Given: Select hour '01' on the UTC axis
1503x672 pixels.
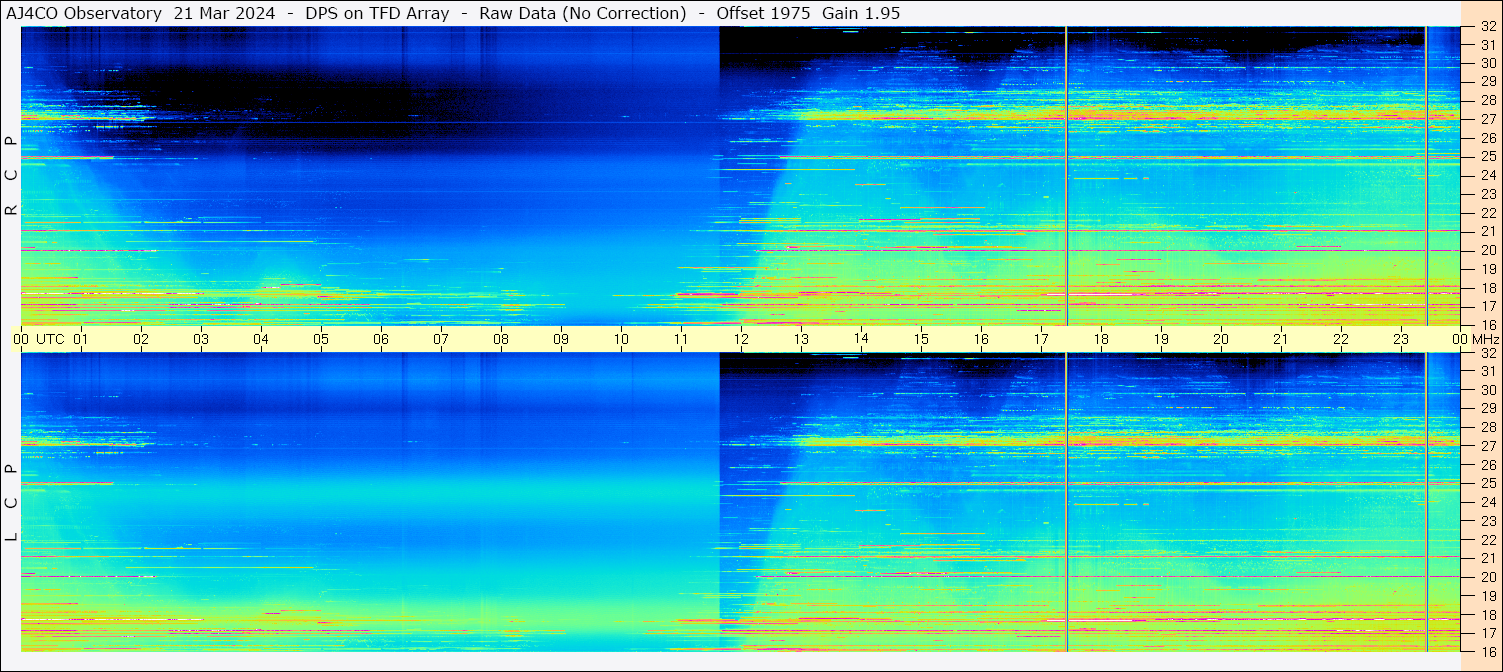Looking at the screenshot, I should point(81,339).
